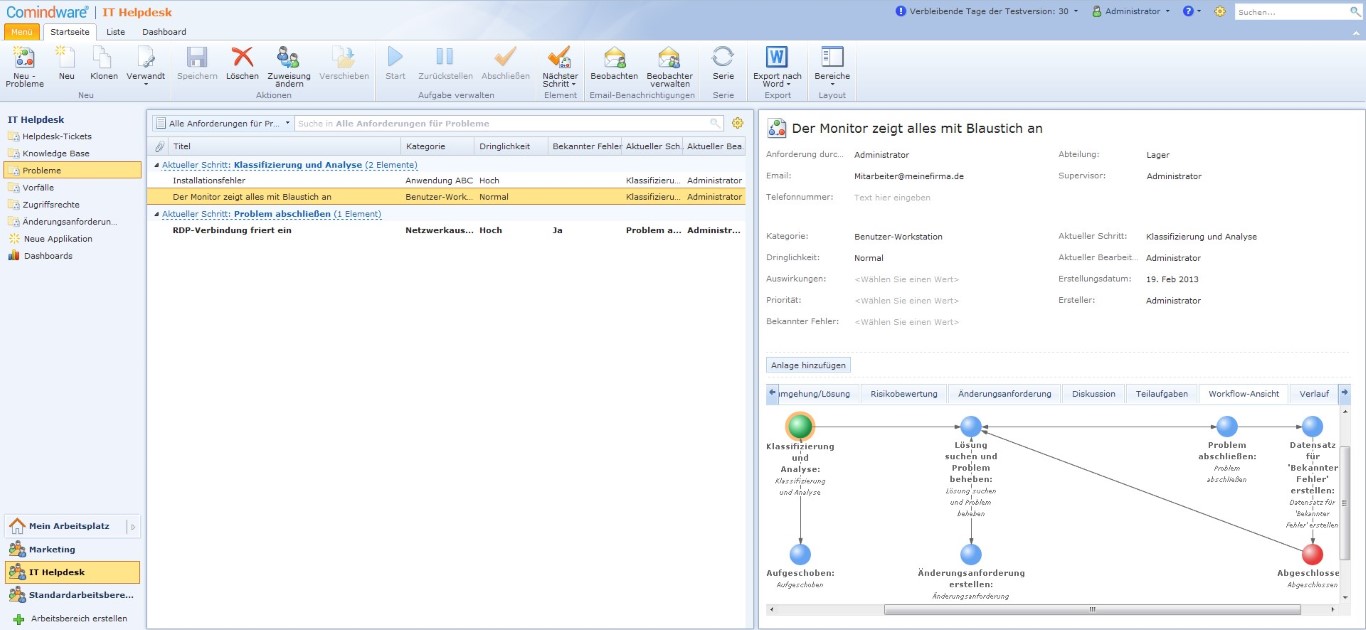Screen dimensions: 1366x630
Task: Select the Problem abschließen workflow node
Action: (x=1227, y=426)
